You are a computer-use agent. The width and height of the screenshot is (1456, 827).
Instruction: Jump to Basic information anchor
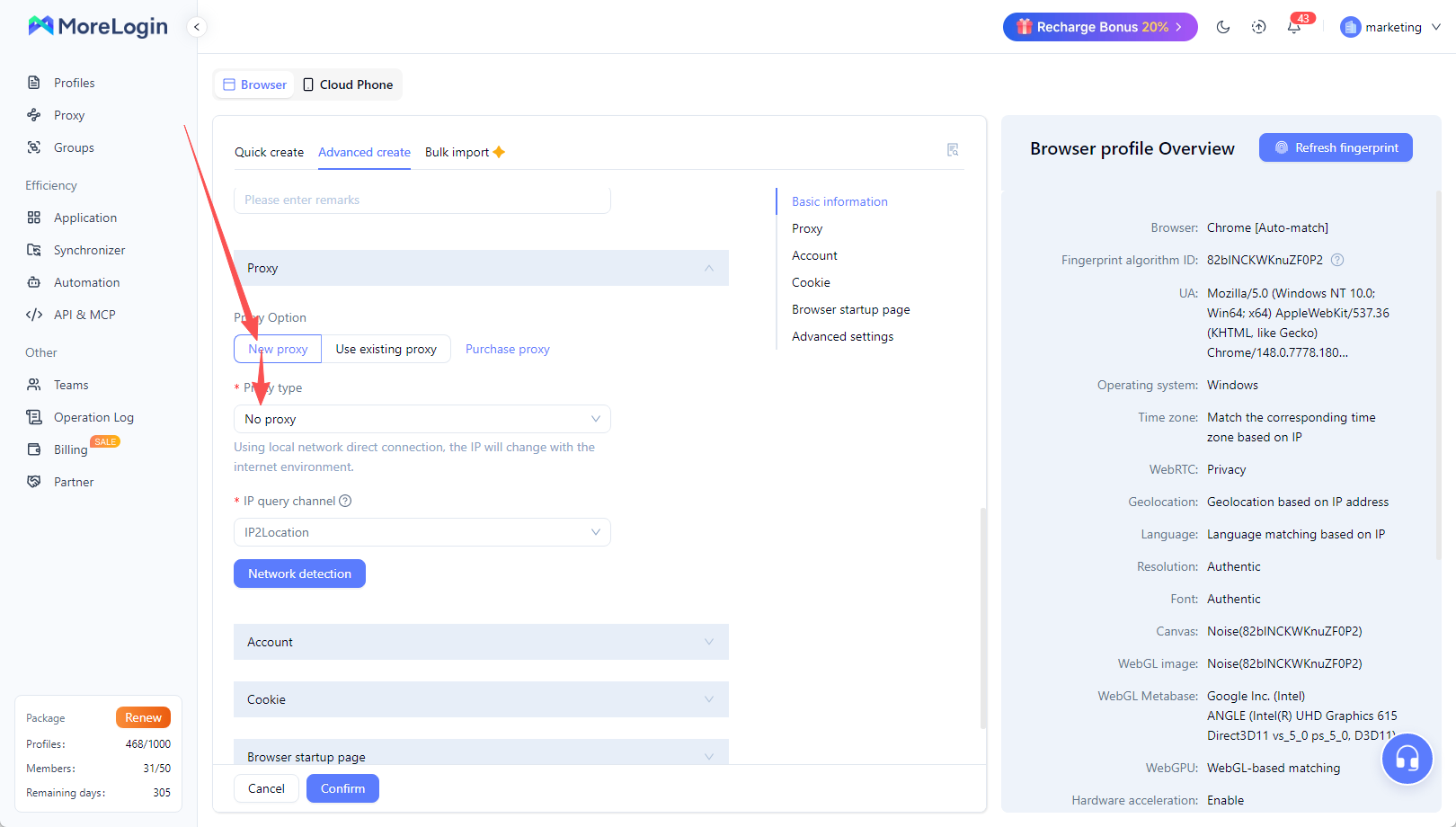pos(839,201)
